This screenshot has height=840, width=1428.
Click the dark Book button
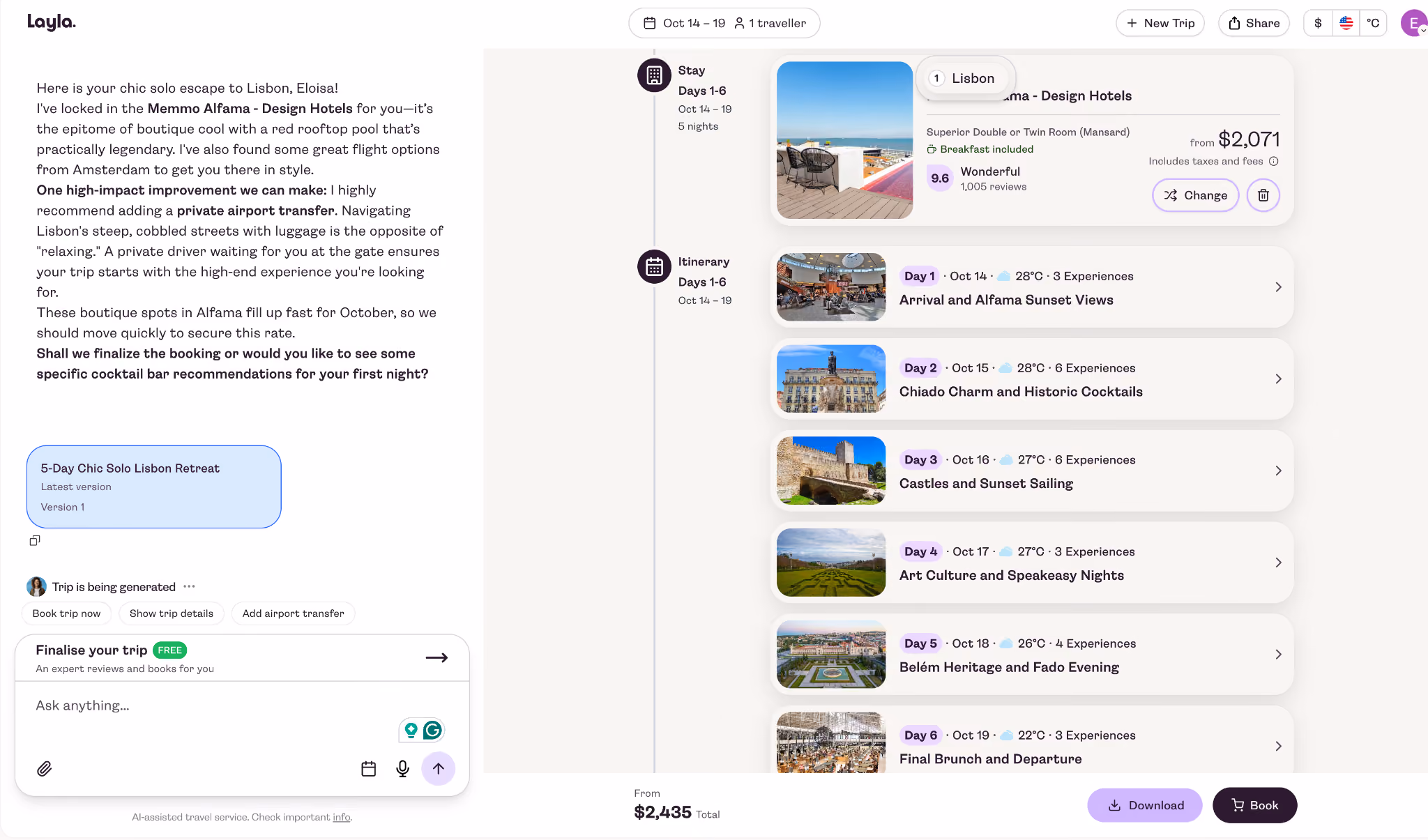(x=1255, y=805)
